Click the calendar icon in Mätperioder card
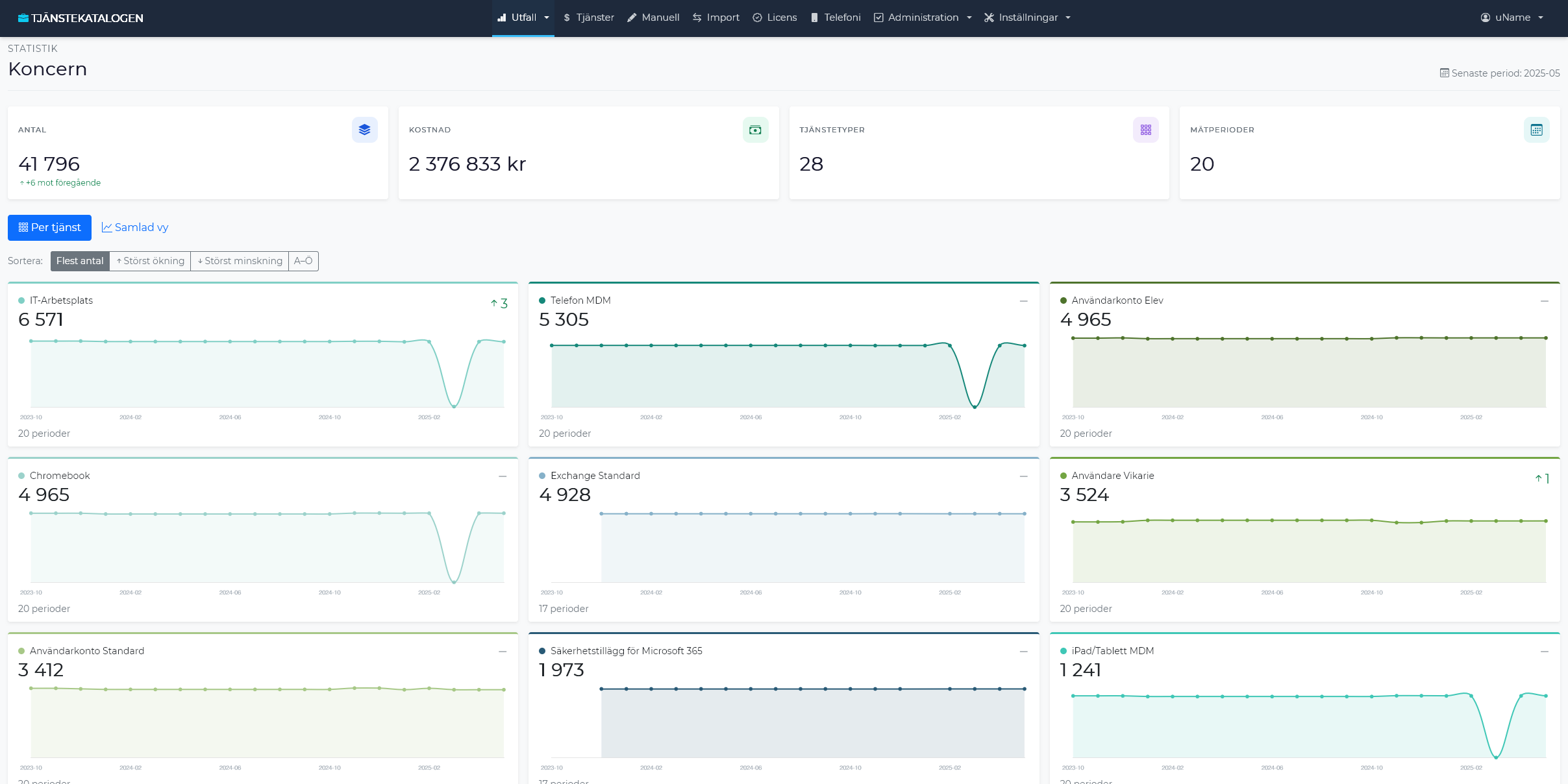This screenshot has width=1568, height=784. pos(1536,130)
